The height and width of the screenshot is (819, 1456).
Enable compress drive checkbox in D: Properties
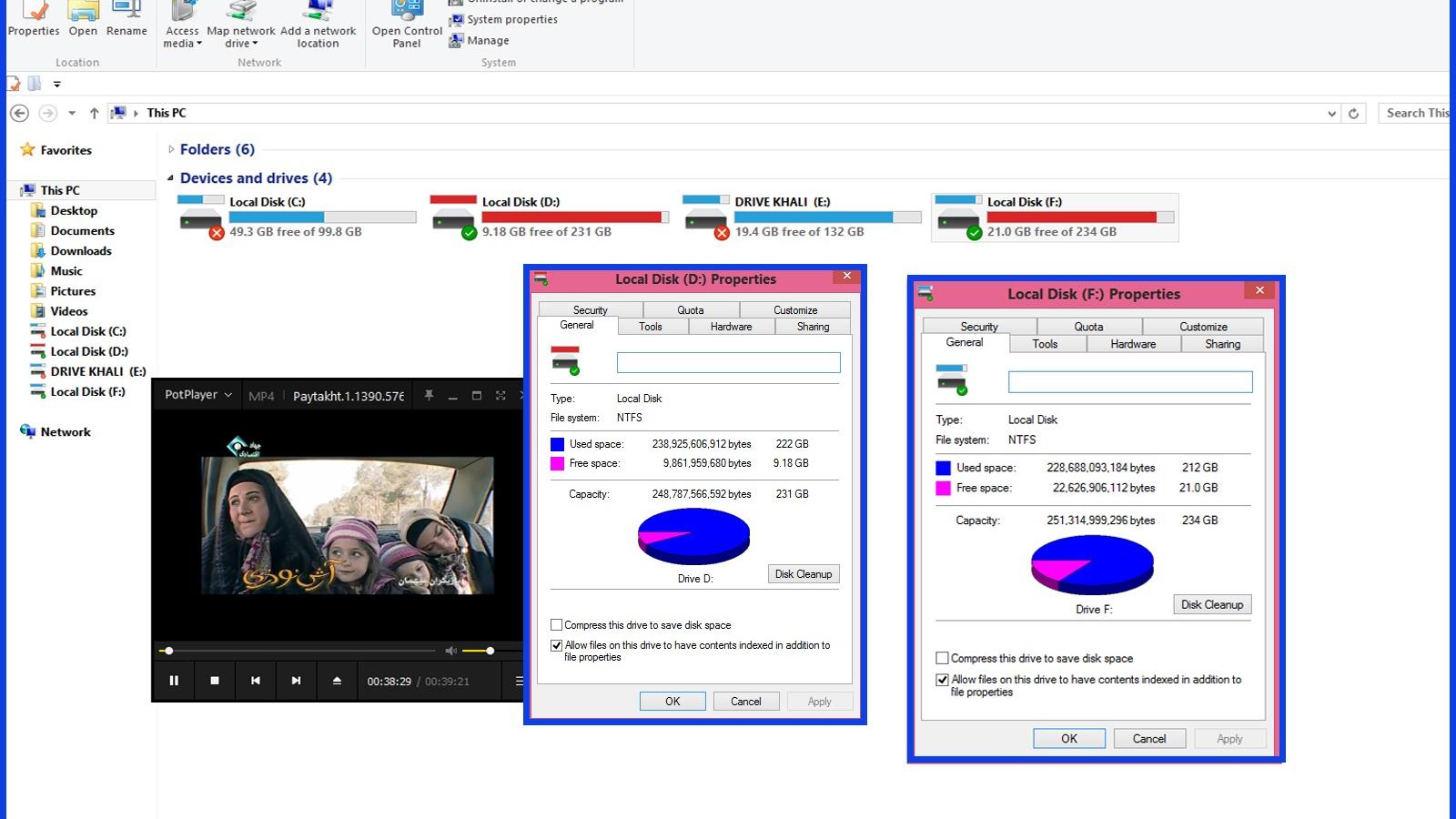[556, 625]
